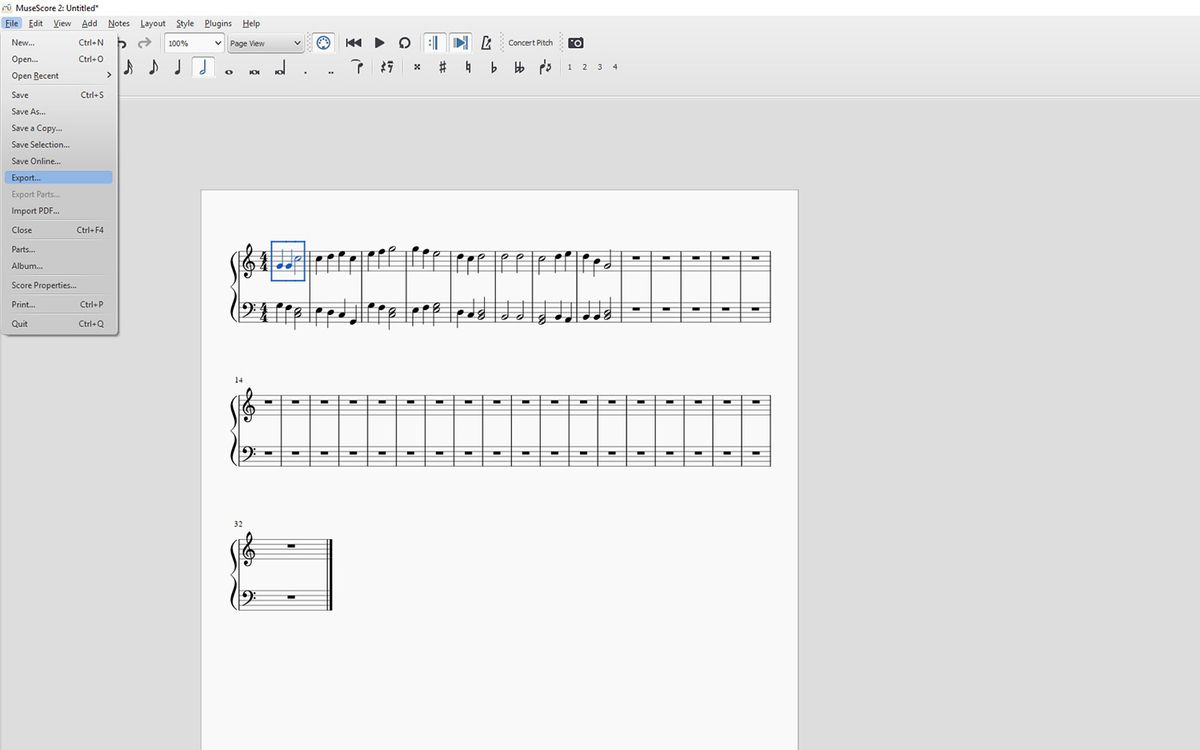The image size is (1200, 750).
Task: Select the whole note duration
Action: coord(228,67)
